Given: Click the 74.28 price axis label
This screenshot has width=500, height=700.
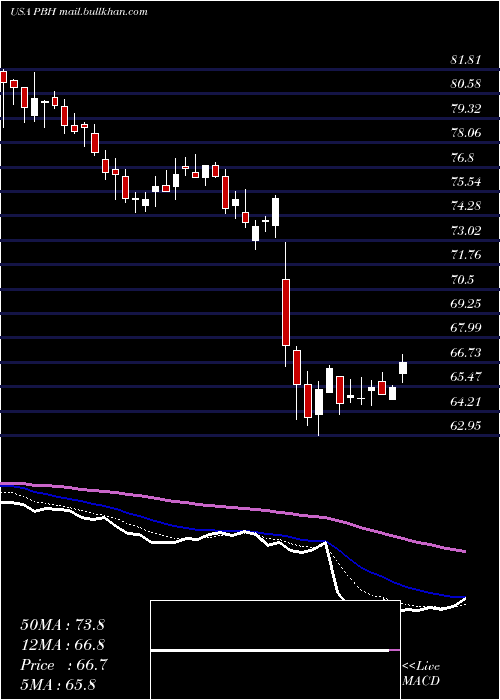Looking at the screenshot, I should pos(466,206).
